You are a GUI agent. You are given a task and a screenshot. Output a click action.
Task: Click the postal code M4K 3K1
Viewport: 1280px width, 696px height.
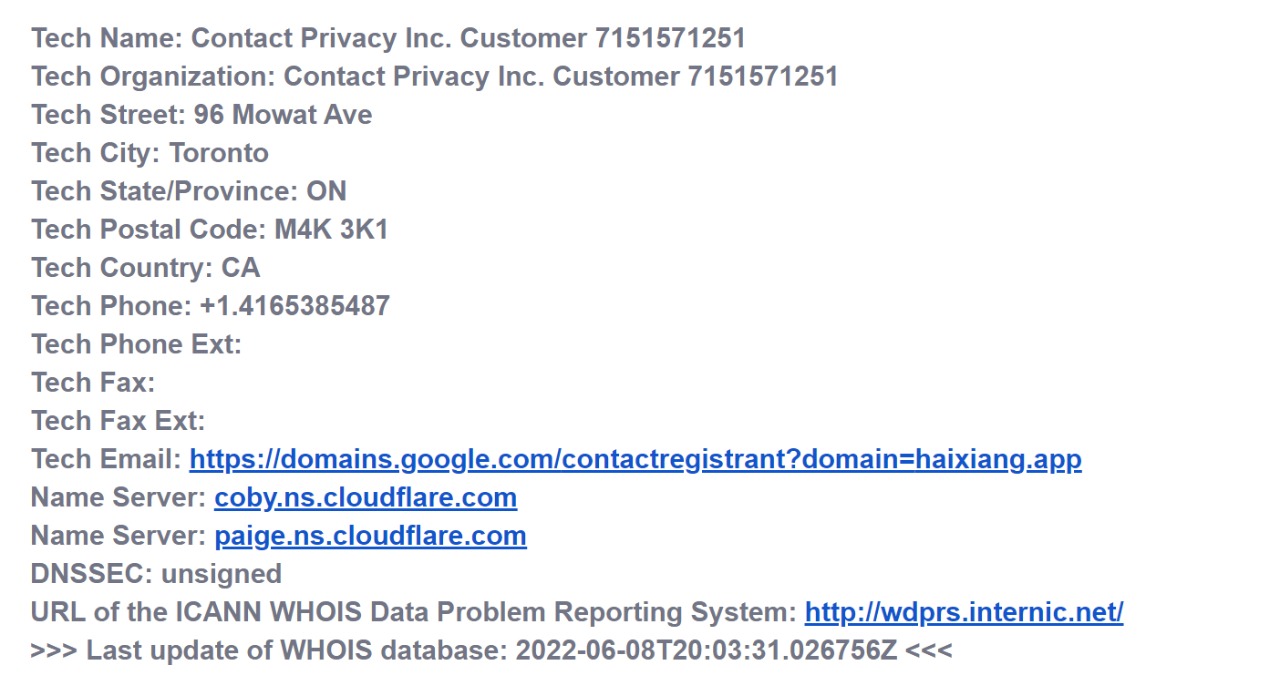pos(331,230)
